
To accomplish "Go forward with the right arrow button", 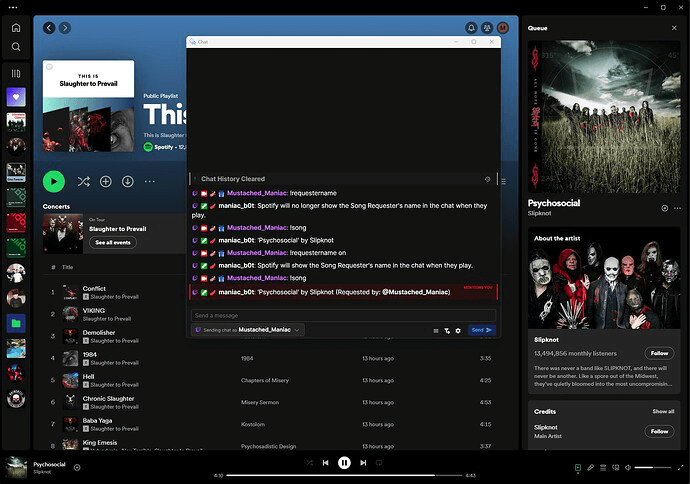I will [x=65, y=28].
